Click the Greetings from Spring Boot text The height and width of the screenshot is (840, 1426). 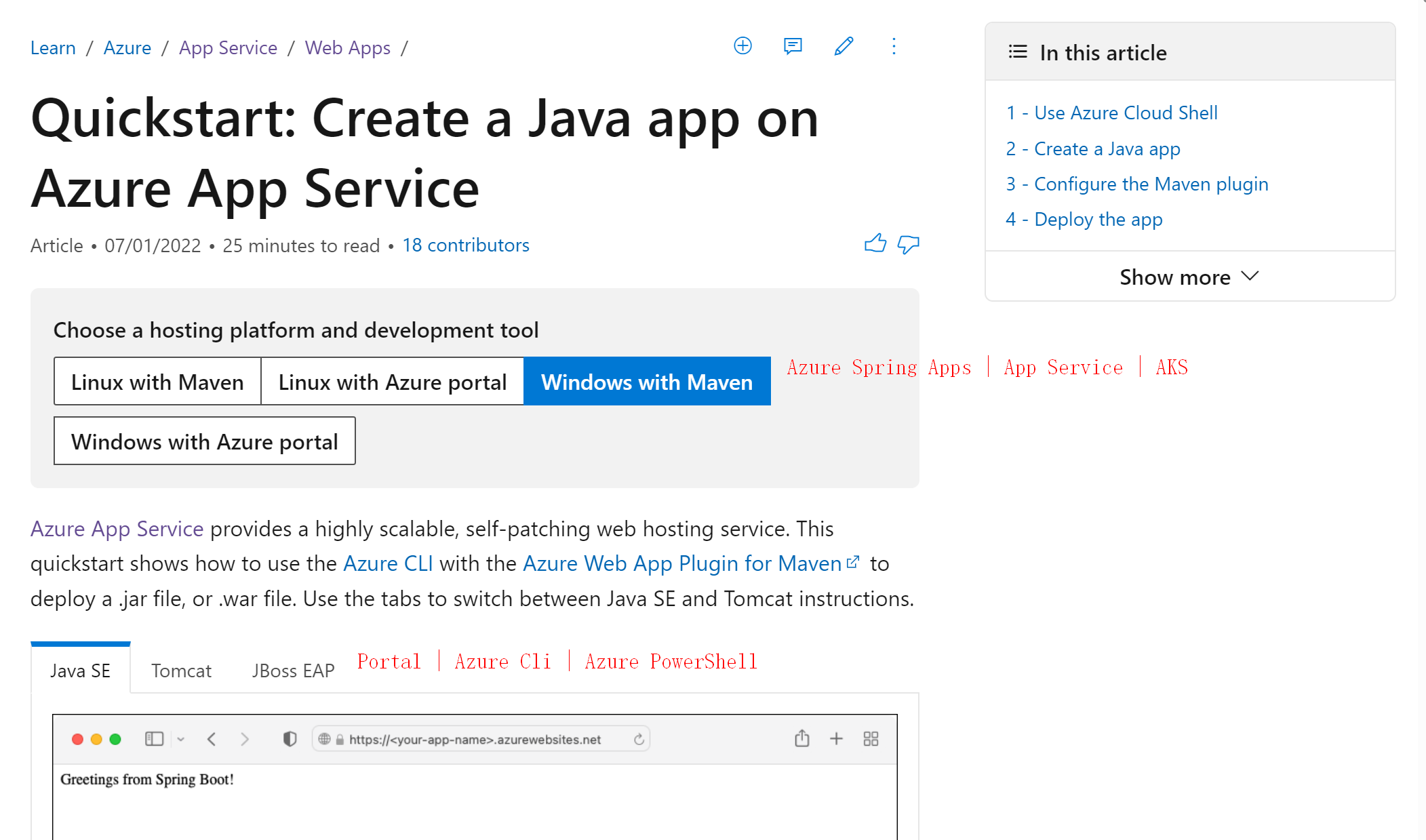[x=147, y=779]
